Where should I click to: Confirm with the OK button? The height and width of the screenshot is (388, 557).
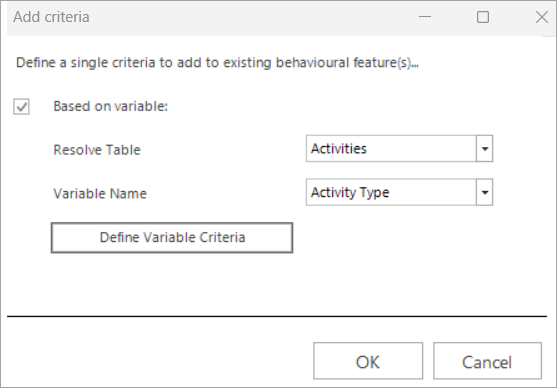(368, 361)
